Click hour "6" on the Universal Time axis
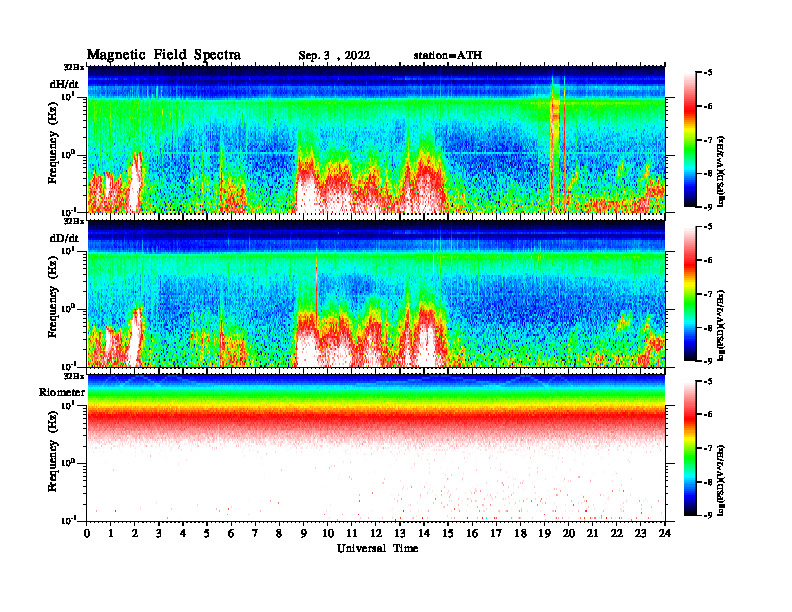Screen dimensions: 792x612 coord(231,534)
